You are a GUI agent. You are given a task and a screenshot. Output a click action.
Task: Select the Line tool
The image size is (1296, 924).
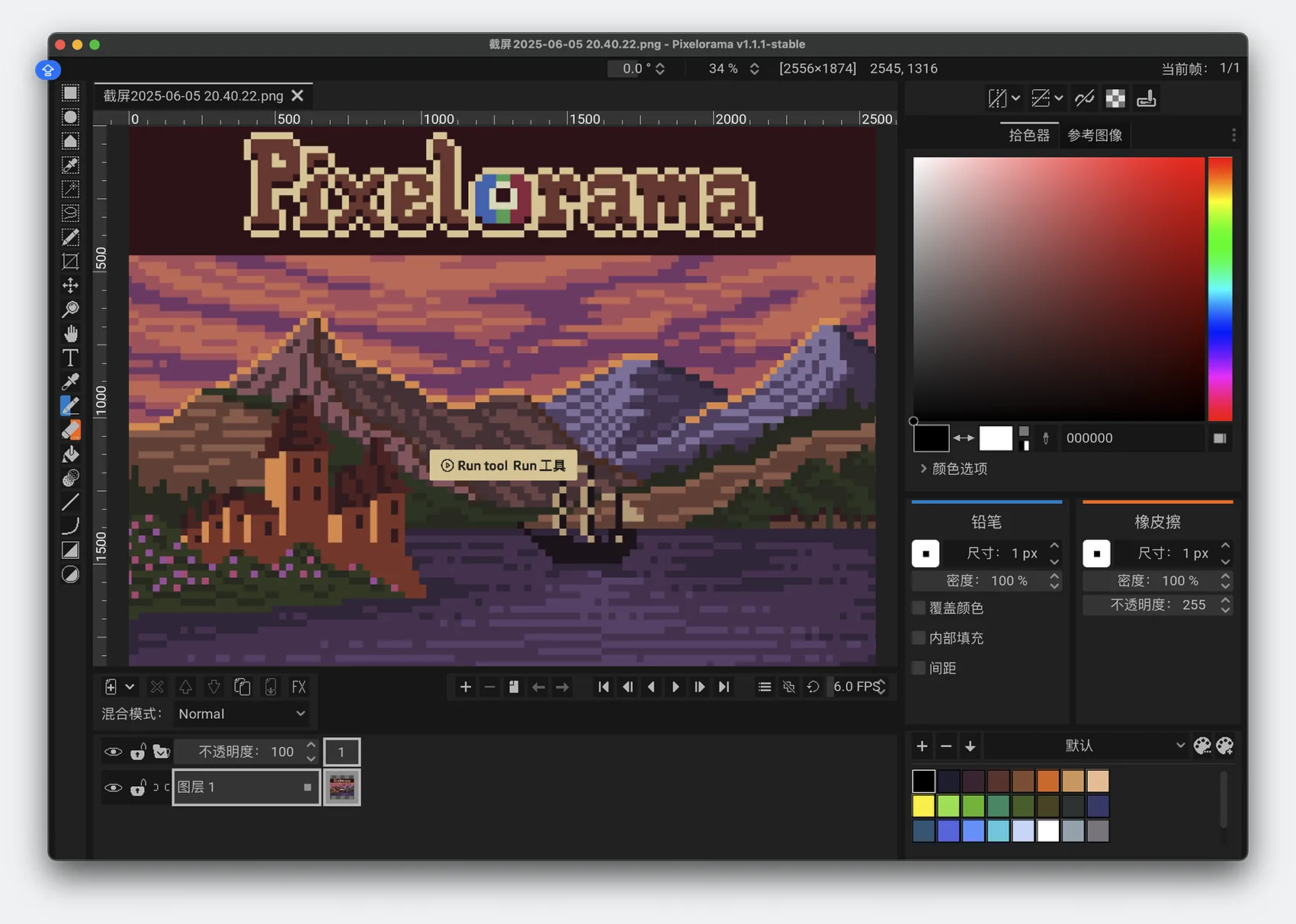[x=70, y=502]
